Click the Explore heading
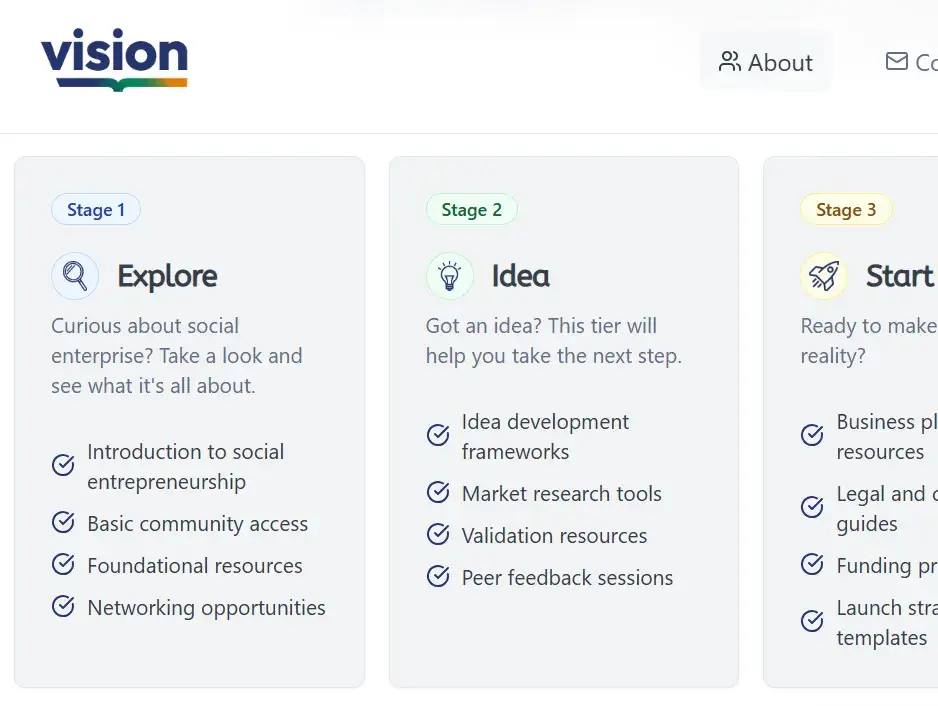938x706 pixels. (167, 276)
